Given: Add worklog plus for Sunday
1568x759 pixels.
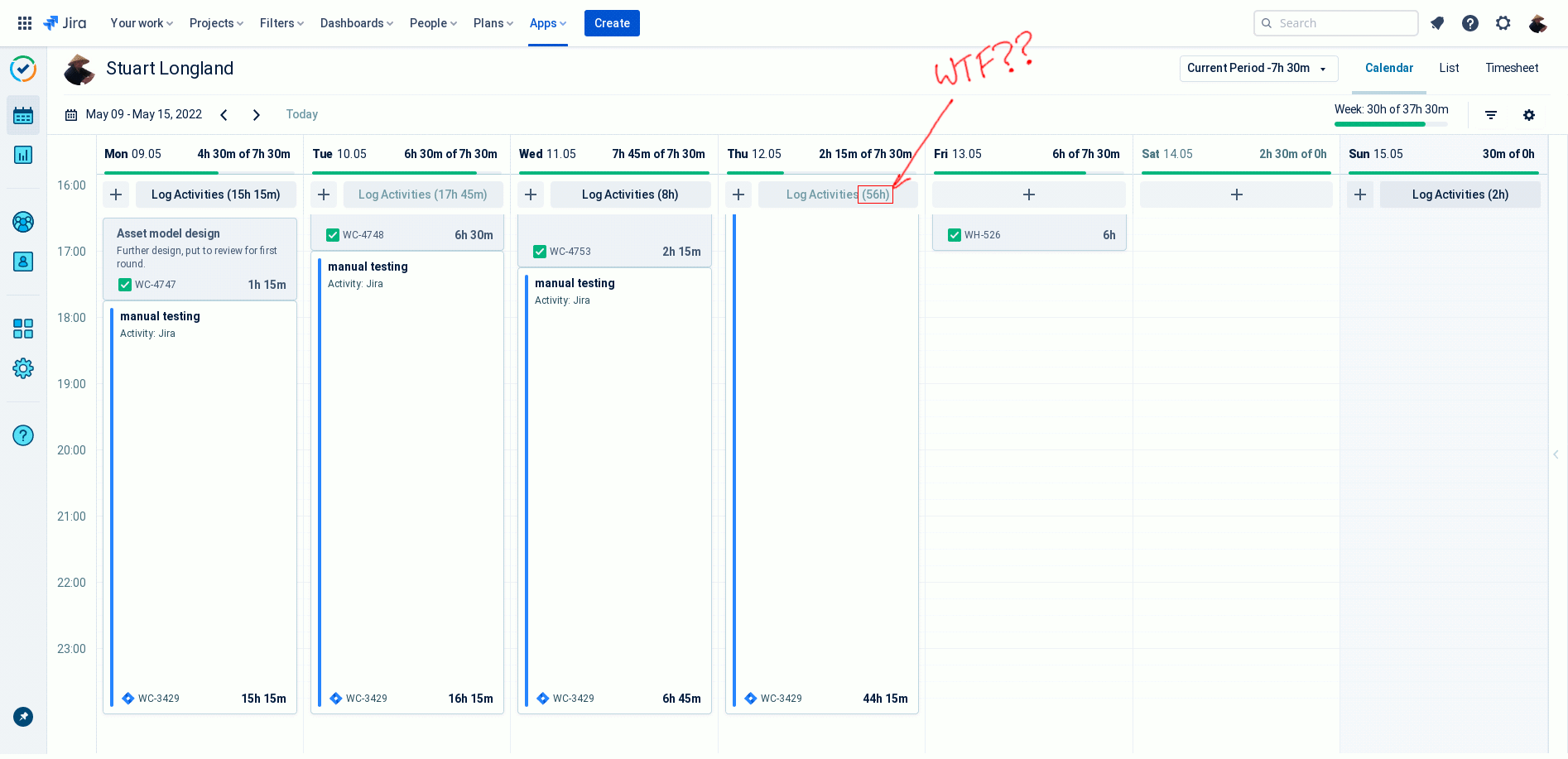Looking at the screenshot, I should [x=1360, y=195].
